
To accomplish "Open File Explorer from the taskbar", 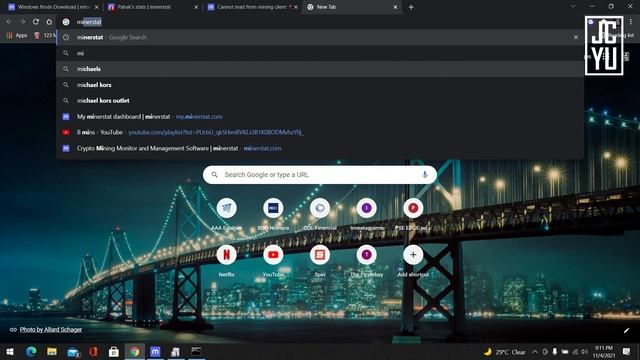I will [x=52, y=351].
